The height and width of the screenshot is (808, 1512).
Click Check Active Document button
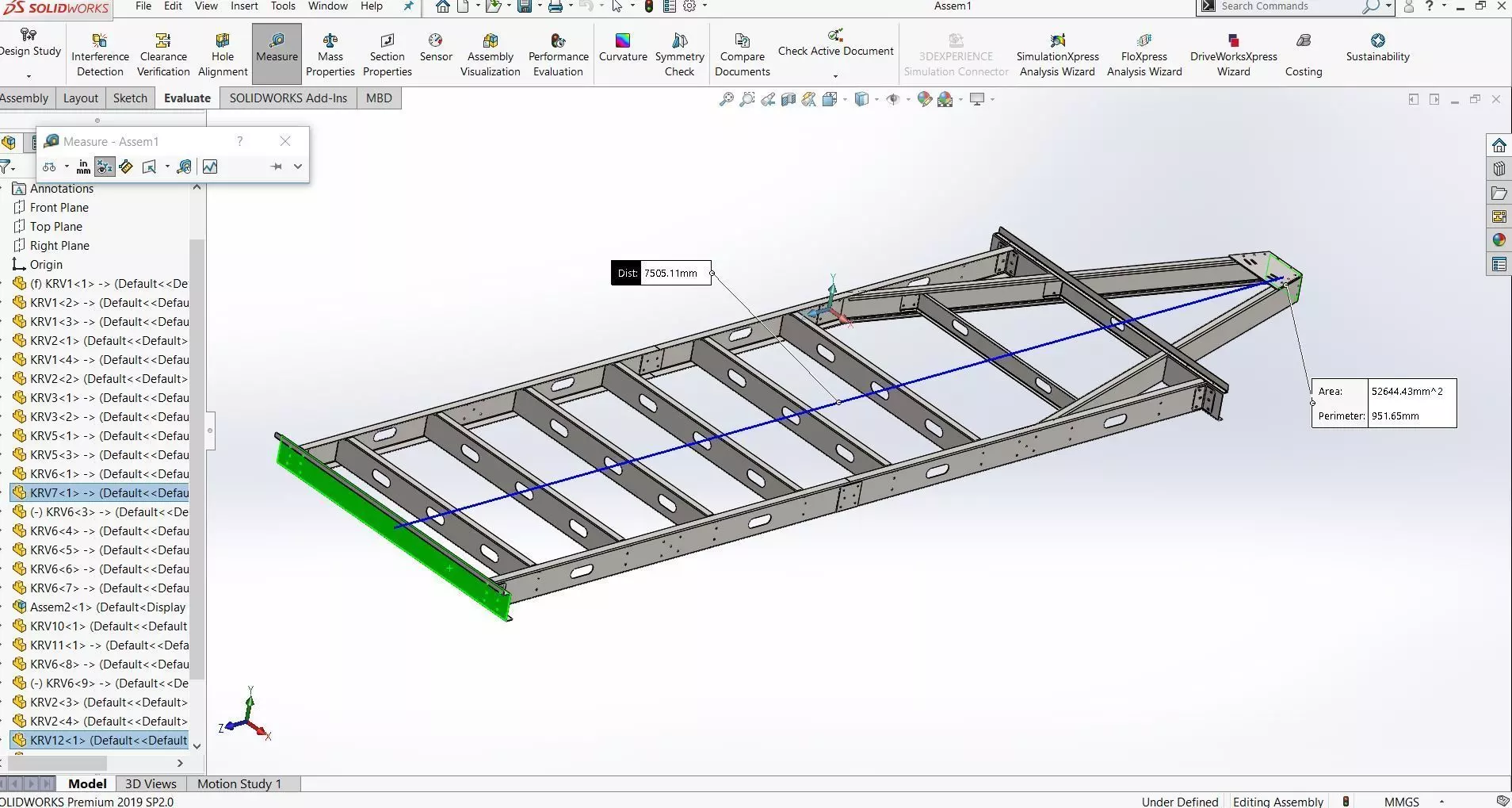pos(835,44)
